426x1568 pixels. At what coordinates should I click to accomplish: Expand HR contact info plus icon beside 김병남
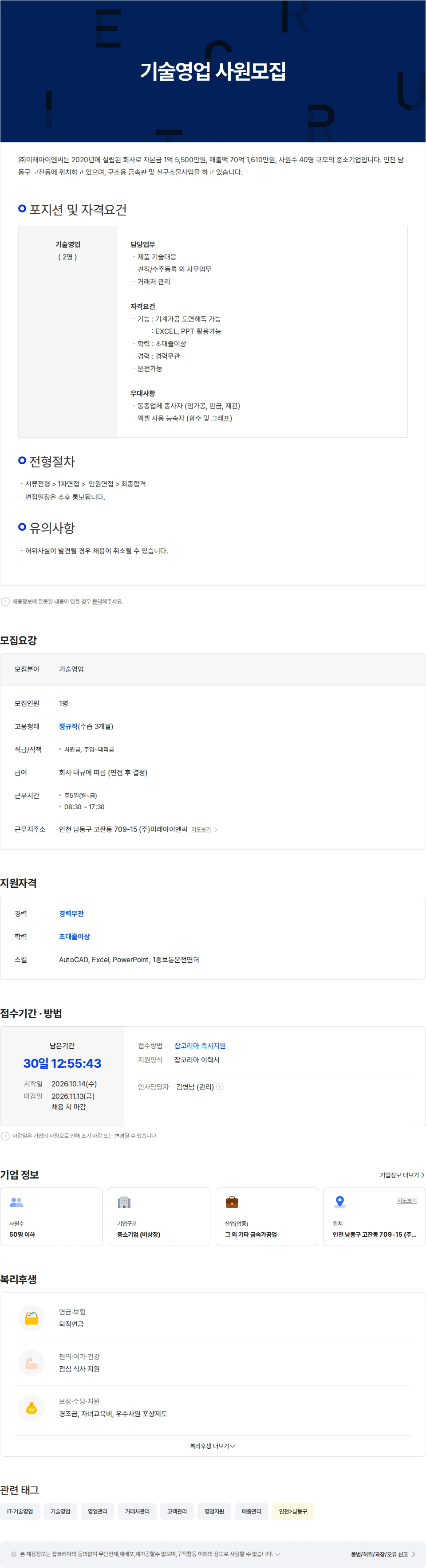pos(220,1086)
